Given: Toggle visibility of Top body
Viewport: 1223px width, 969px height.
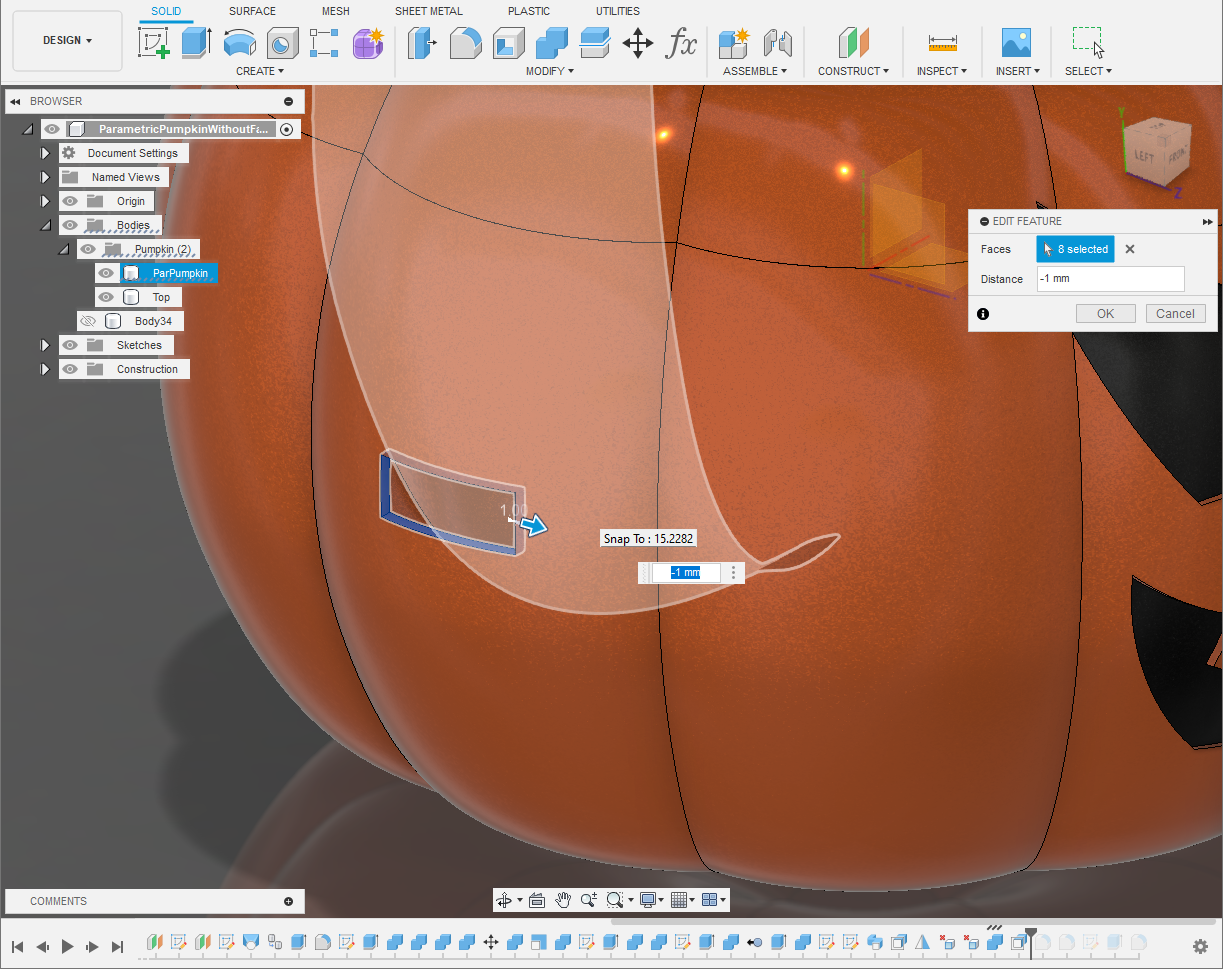Looking at the screenshot, I should coord(105,297).
